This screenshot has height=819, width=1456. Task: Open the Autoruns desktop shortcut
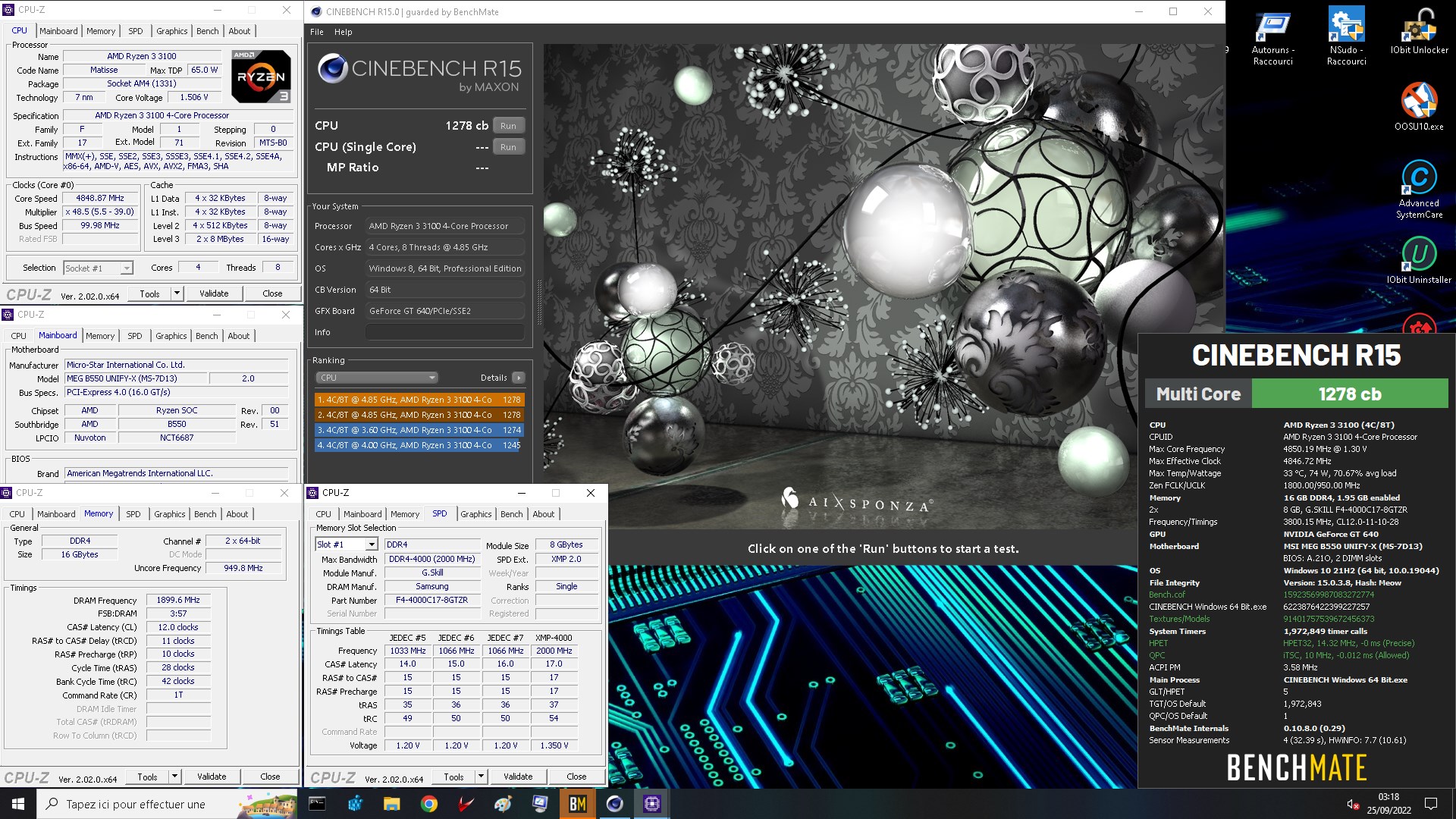click(1272, 38)
